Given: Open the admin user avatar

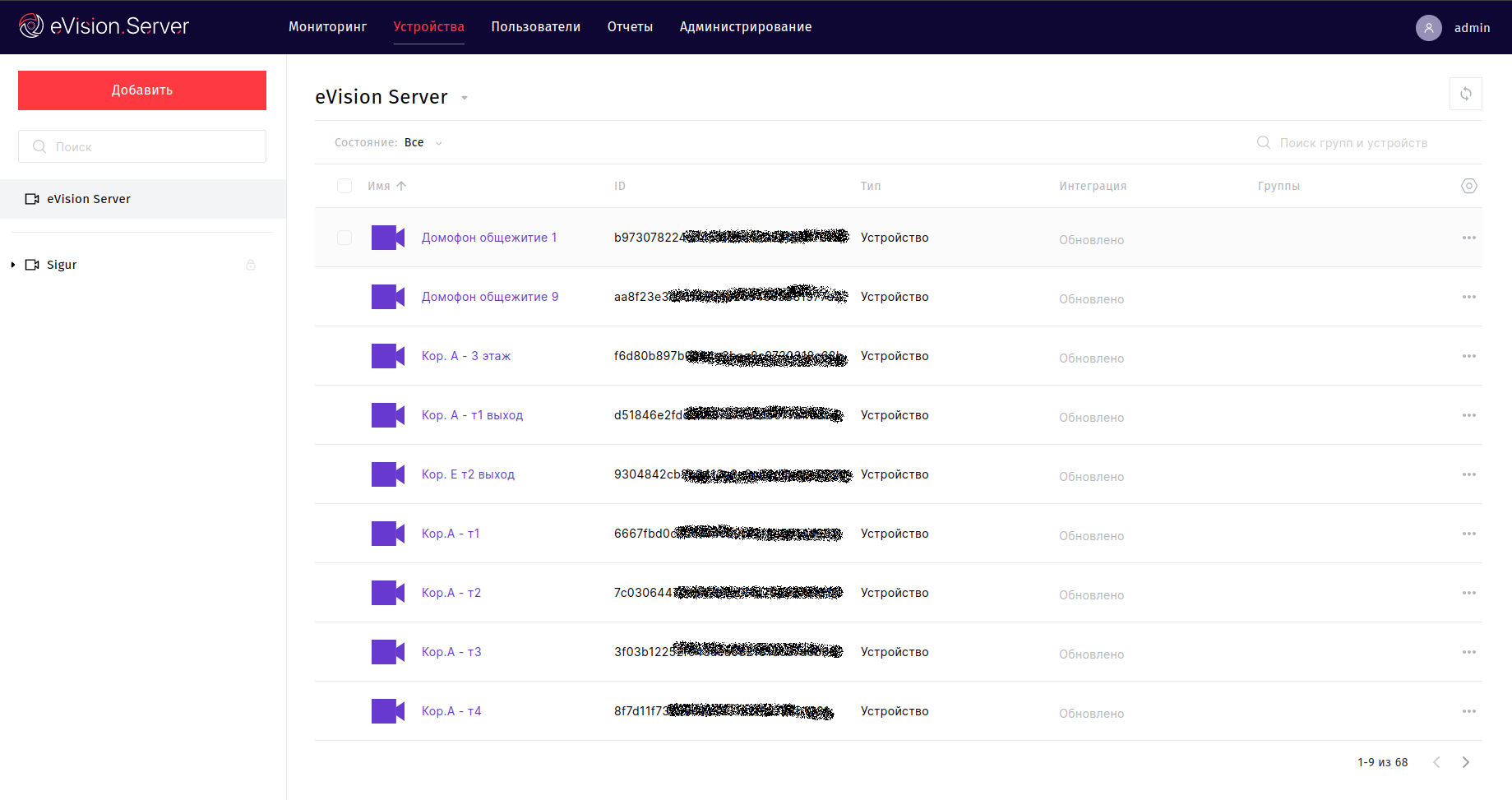Looking at the screenshot, I should (1428, 28).
